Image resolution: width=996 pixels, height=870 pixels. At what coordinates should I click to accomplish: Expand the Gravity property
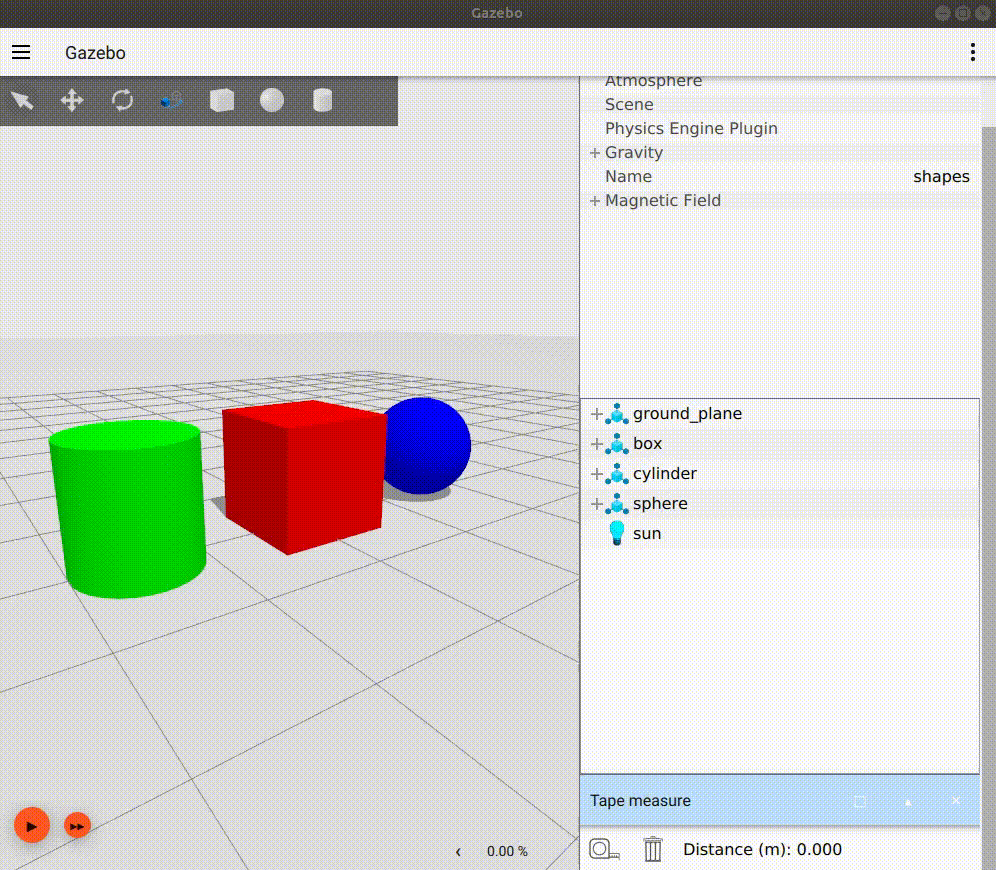[x=595, y=153]
